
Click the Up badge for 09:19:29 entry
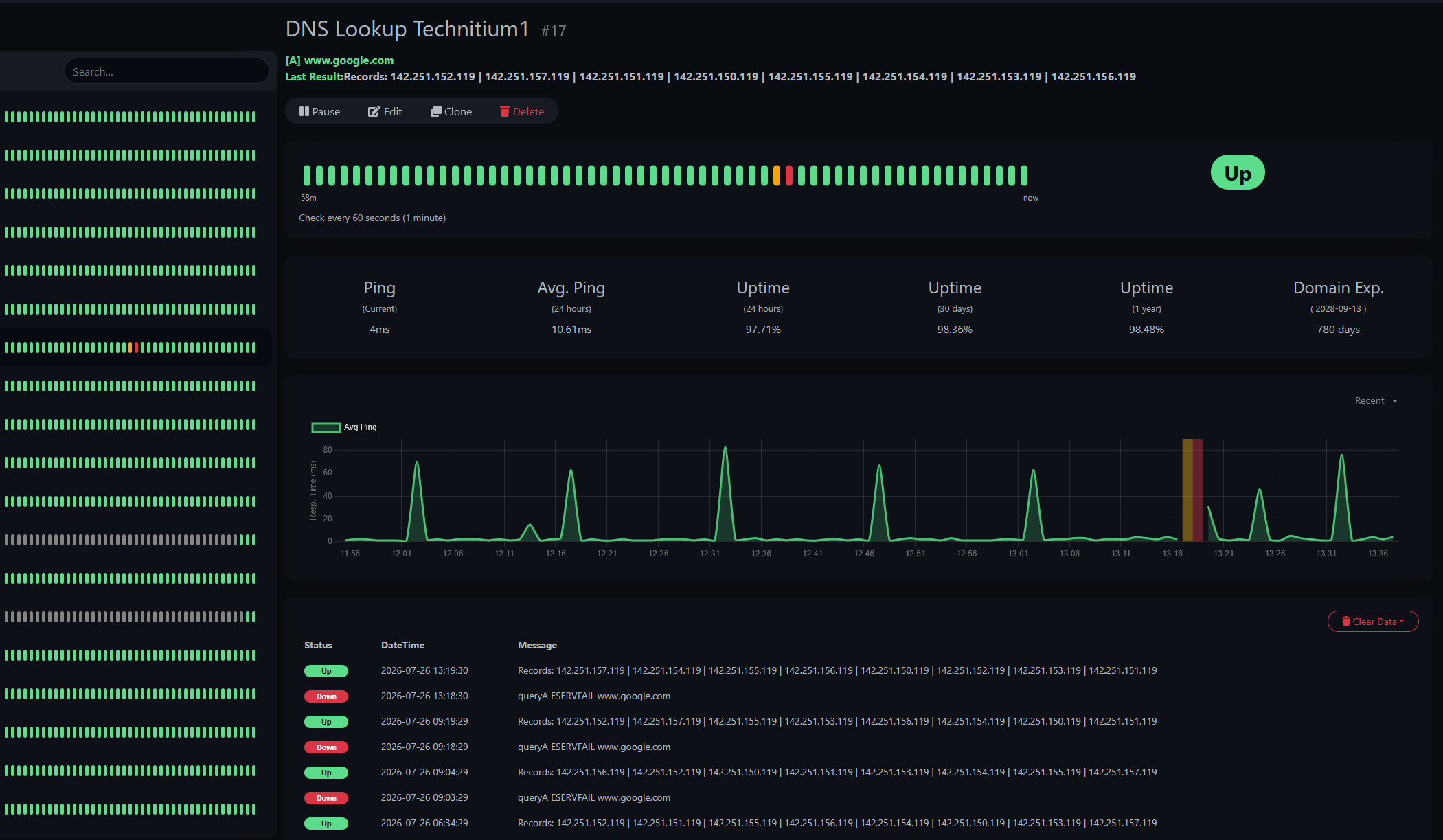click(x=326, y=722)
